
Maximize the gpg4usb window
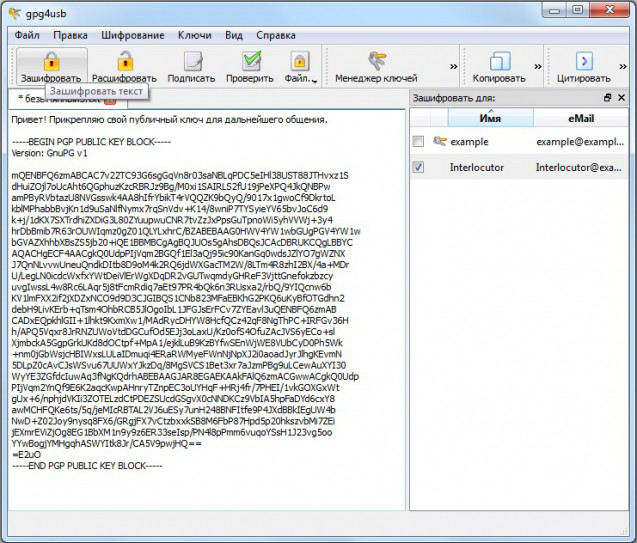[577, 11]
